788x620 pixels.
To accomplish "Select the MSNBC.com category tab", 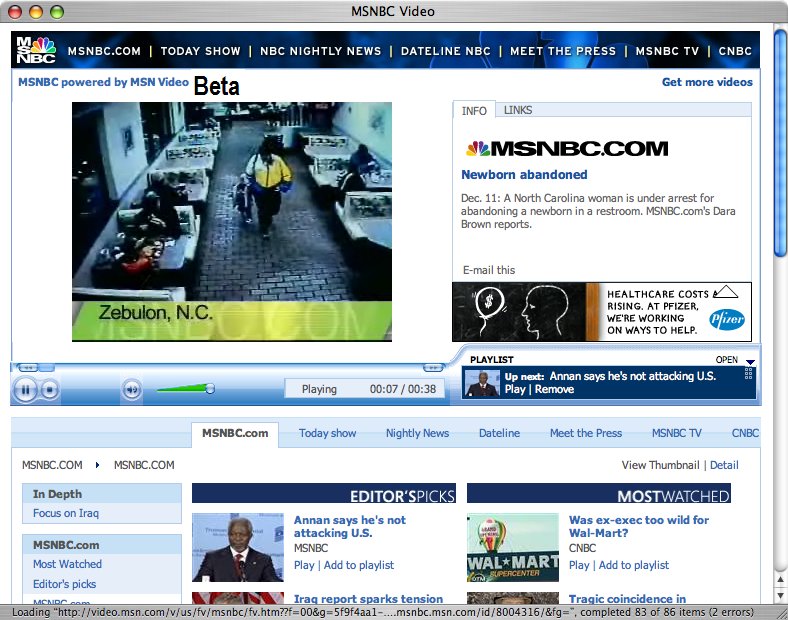I will [235, 433].
